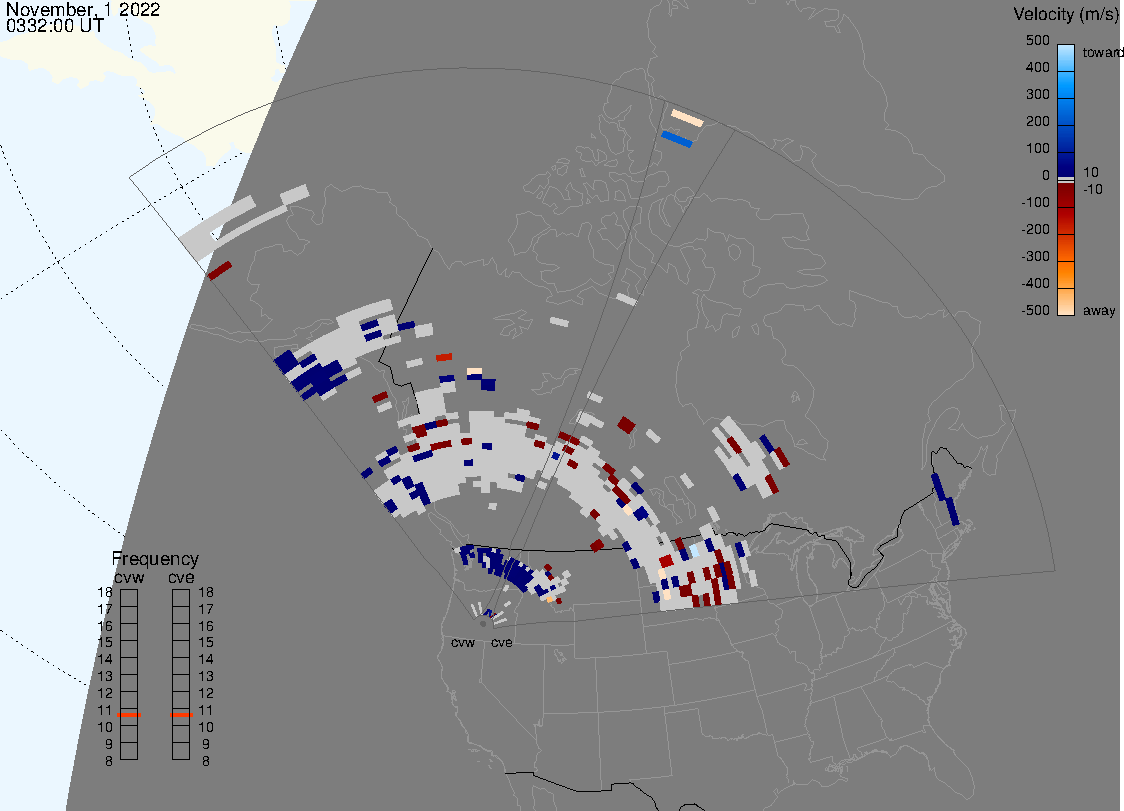
Task: Click the -300 value on the velocity scale
Action: 1035,257
